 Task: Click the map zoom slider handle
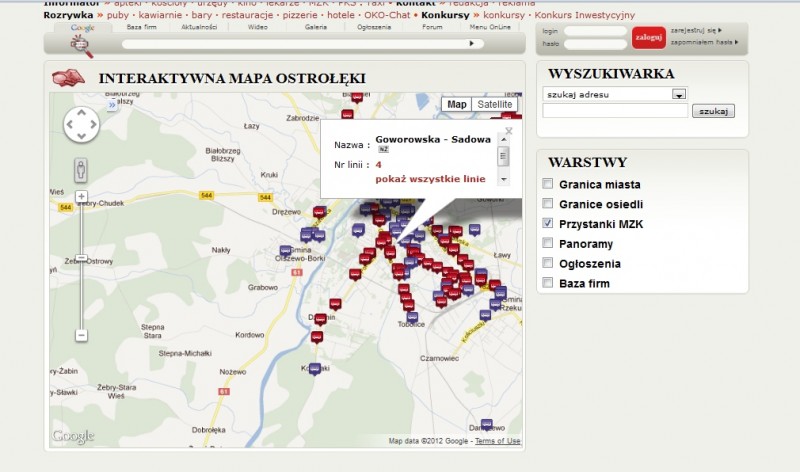81,258
